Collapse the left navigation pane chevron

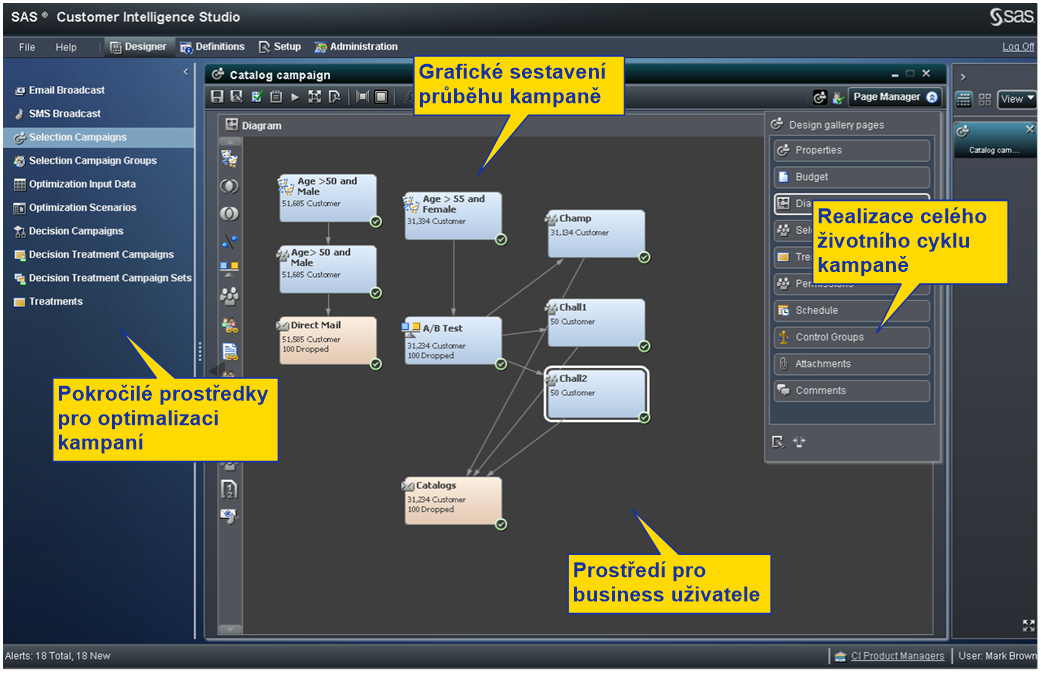tap(186, 72)
